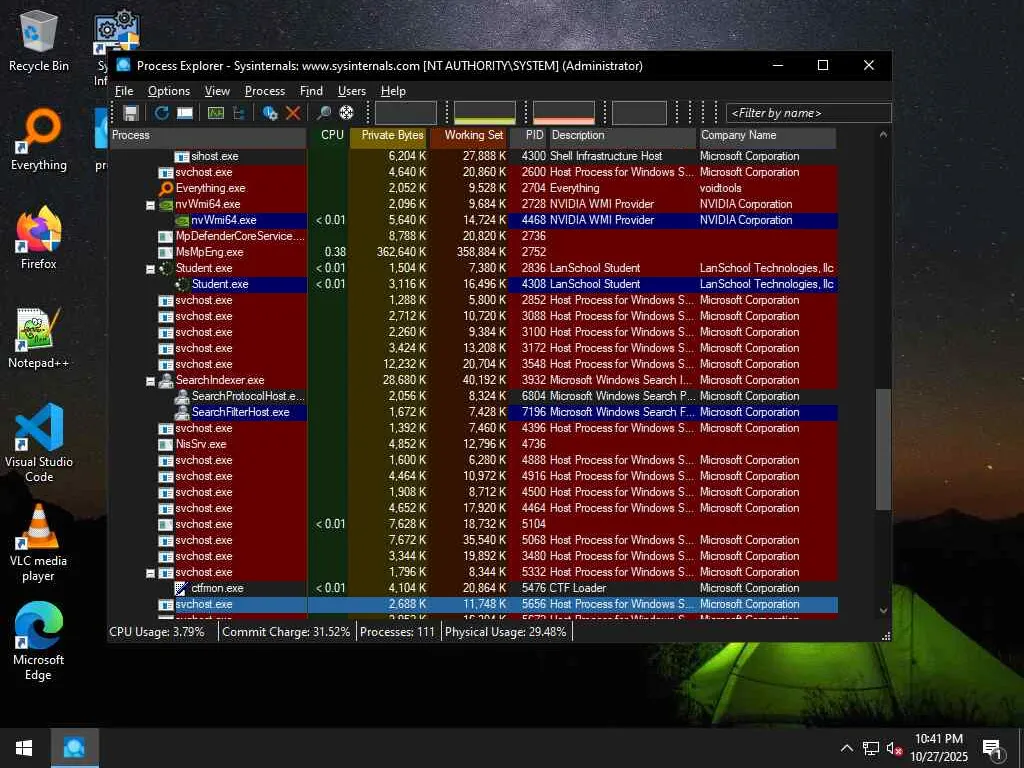Open the Users menu
The width and height of the screenshot is (1024, 768).
click(x=352, y=91)
